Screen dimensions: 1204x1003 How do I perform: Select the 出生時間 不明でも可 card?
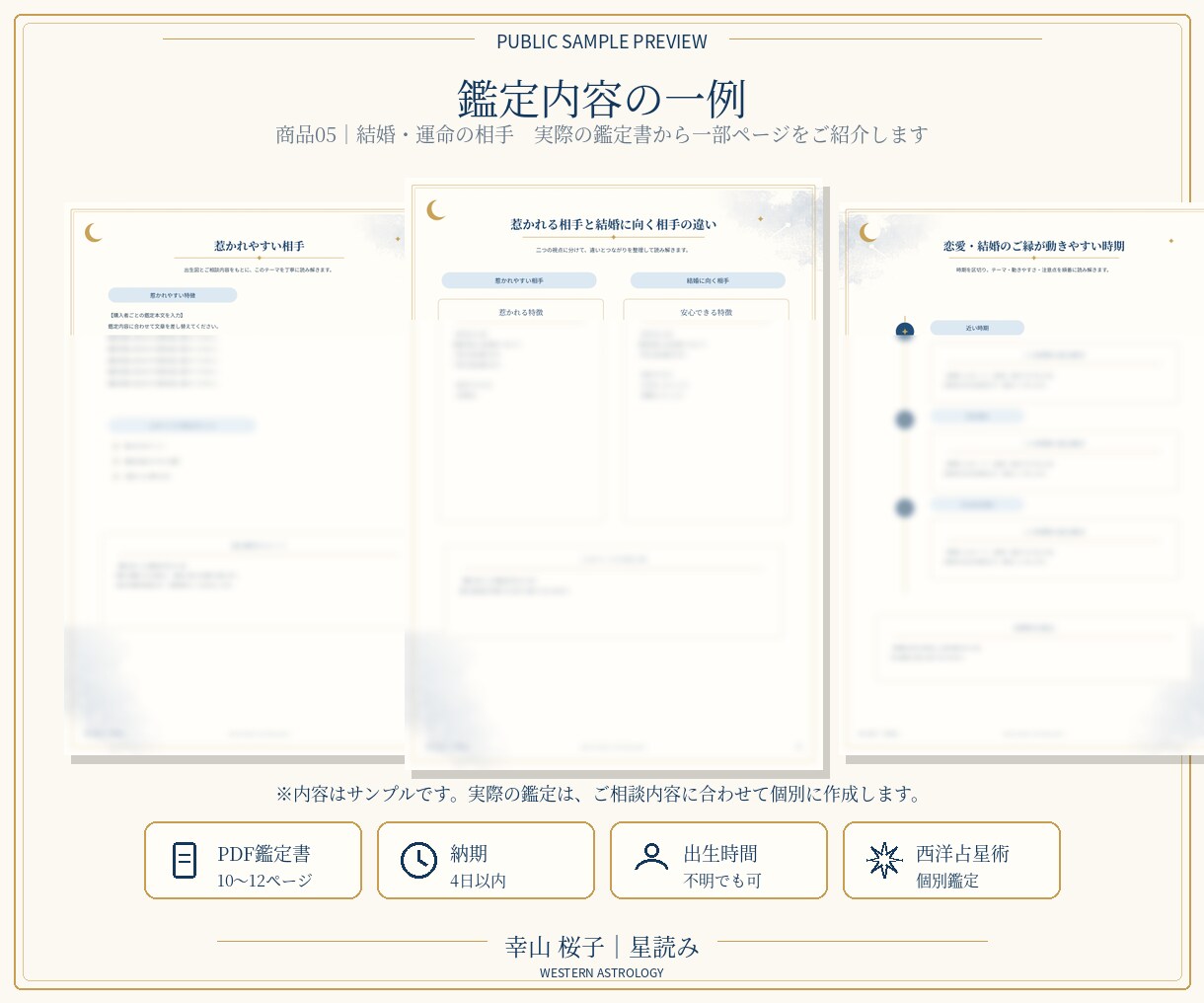[x=718, y=861]
